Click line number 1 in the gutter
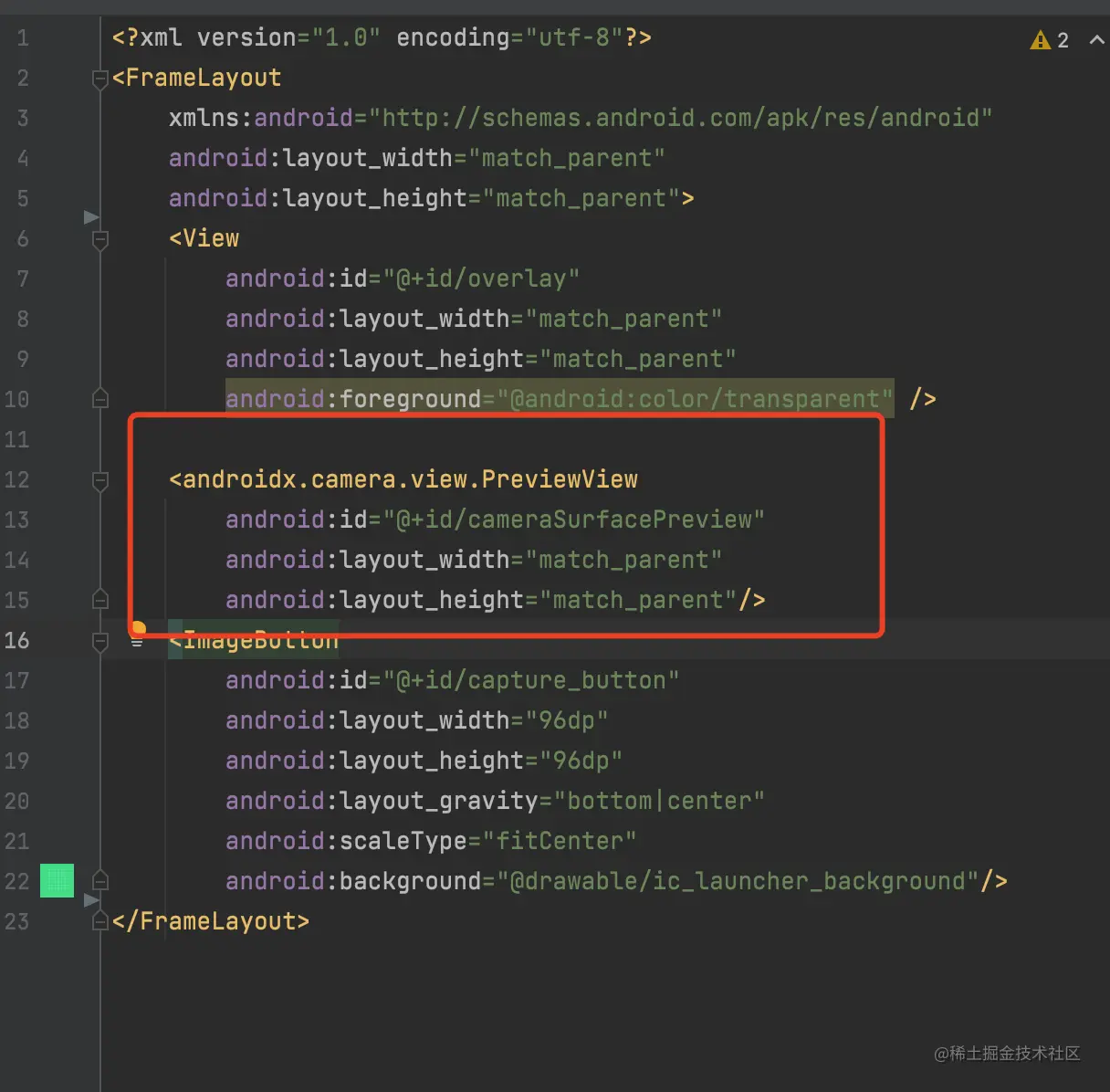Image resolution: width=1110 pixels, height=1092 pixels. point(23,38)
